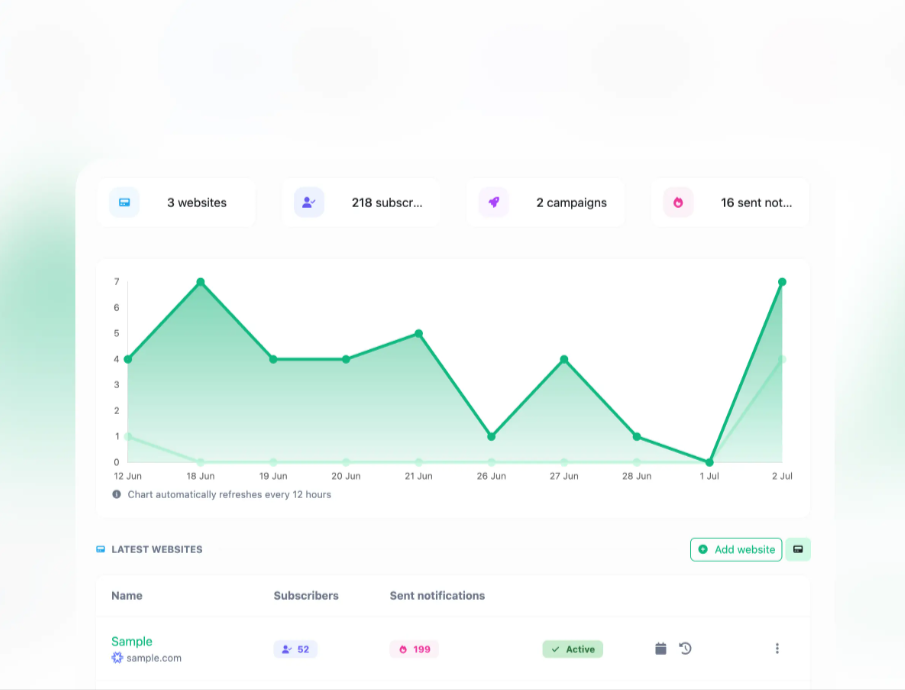The height and width of the screenshot is (690, 905).
Task: Click the websites icon on the 3 websites card
Action: pos(124,202)
